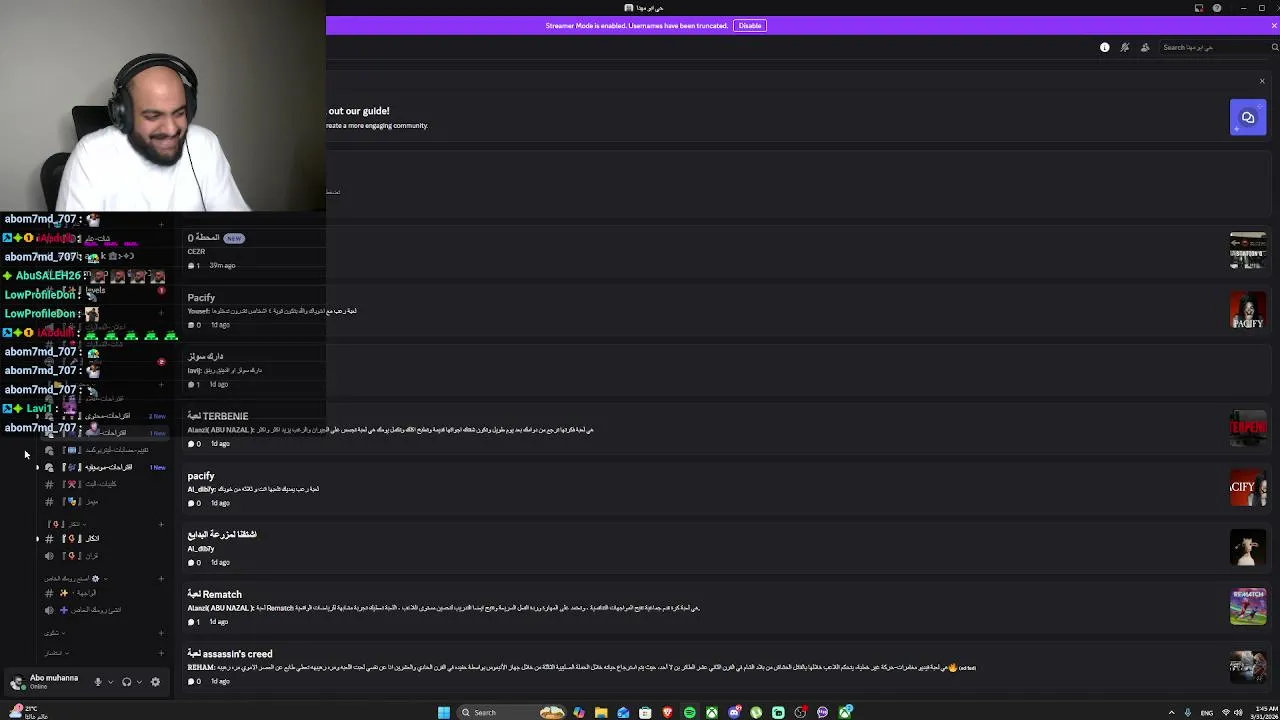View the Rematch post thumbnail
The width and height of the screenshot is (1280, 720).
tap(1248, 607)
